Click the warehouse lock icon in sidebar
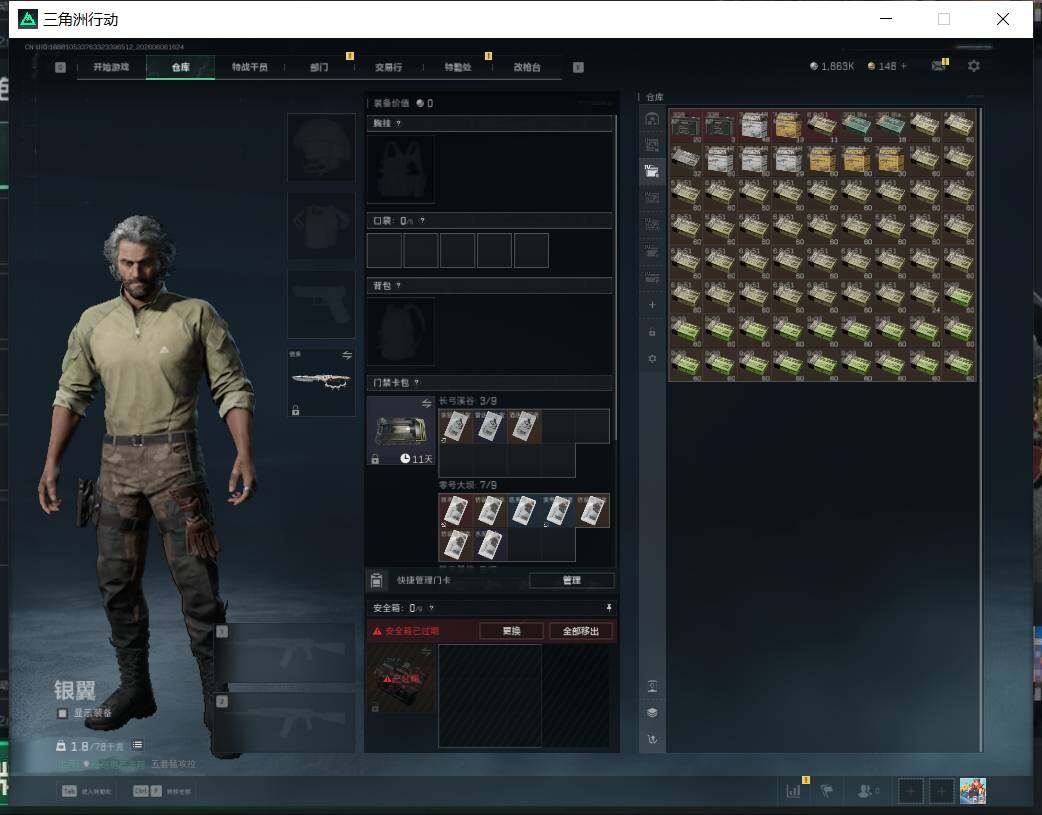 (652, 332)
